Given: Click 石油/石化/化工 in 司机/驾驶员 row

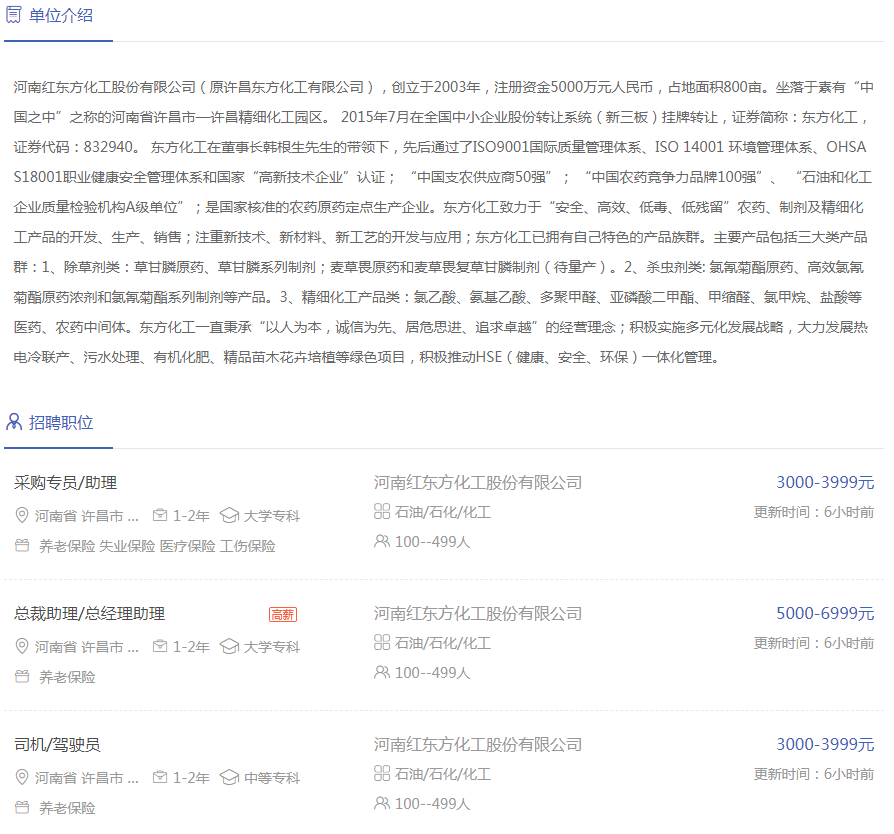Looking at the screenshot, I should (443, 774).
